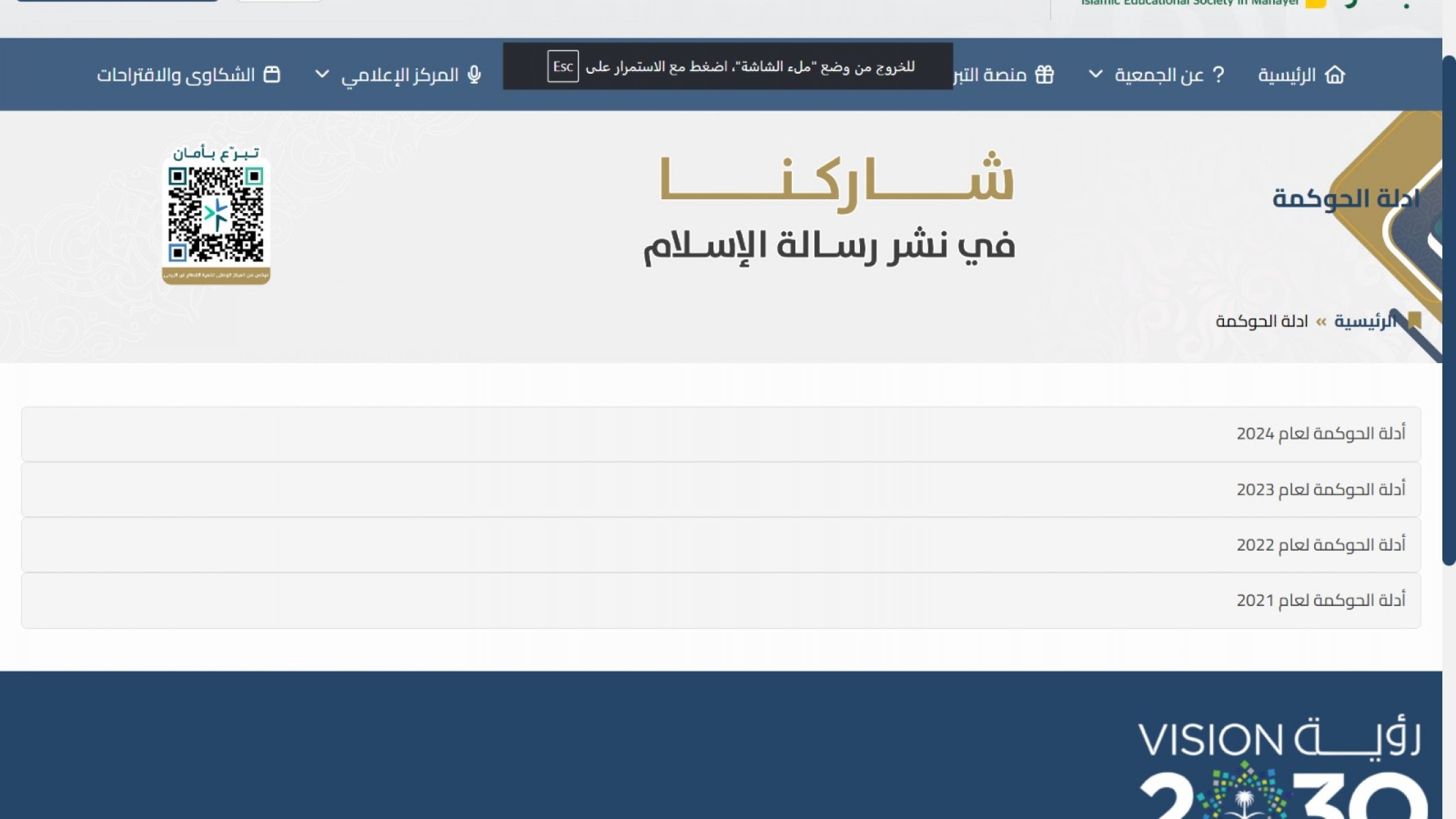1456x819 pixels.
Task: Click the microphone icon beside المركز الإعلامي
Action: coord(474,74)
